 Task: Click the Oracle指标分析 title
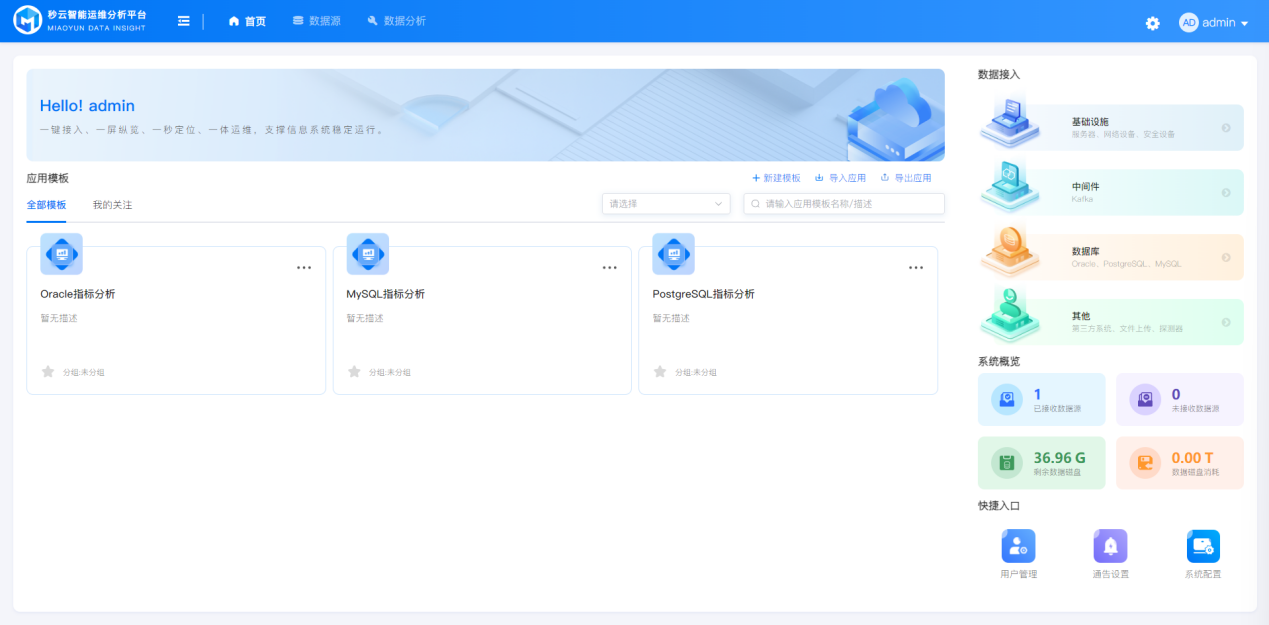coord(78,294)
